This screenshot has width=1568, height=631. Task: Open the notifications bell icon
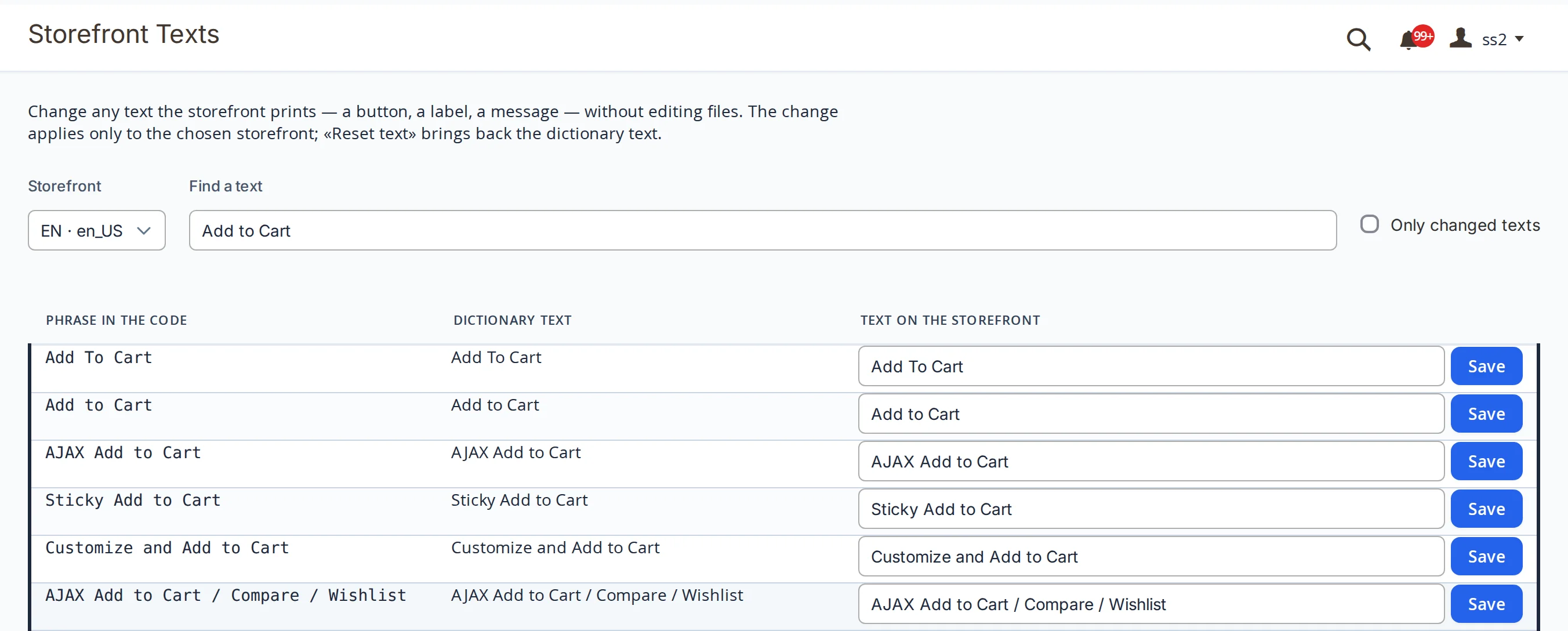[x=1408, y=40]
